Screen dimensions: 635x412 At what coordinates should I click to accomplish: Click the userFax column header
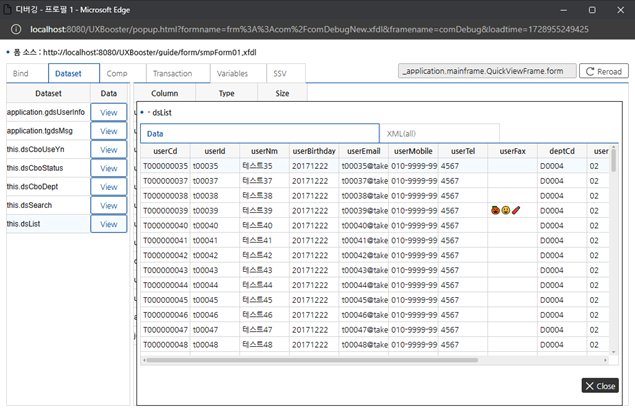tap(512, 151)
